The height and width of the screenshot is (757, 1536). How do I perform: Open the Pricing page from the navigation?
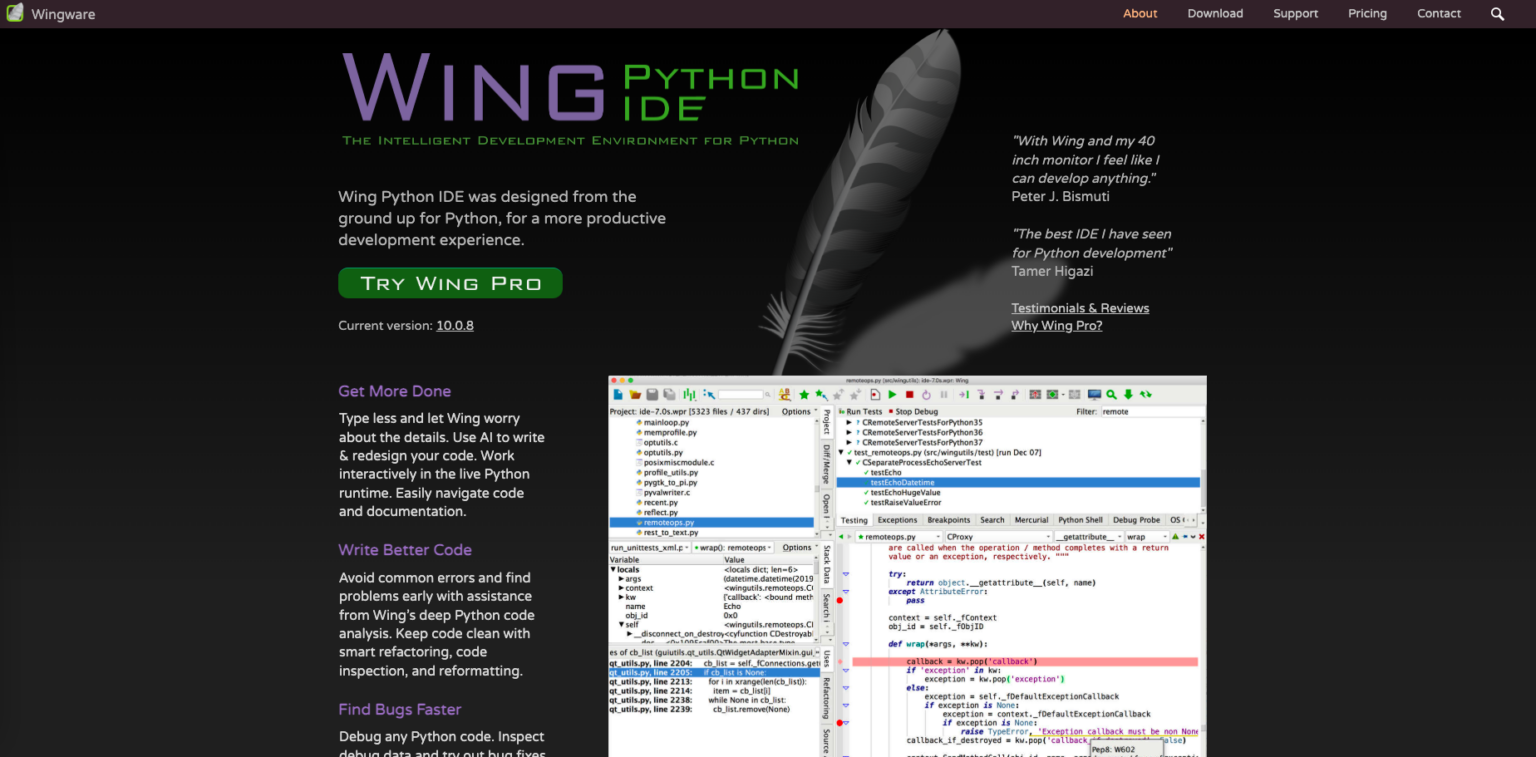[1367, 13]
